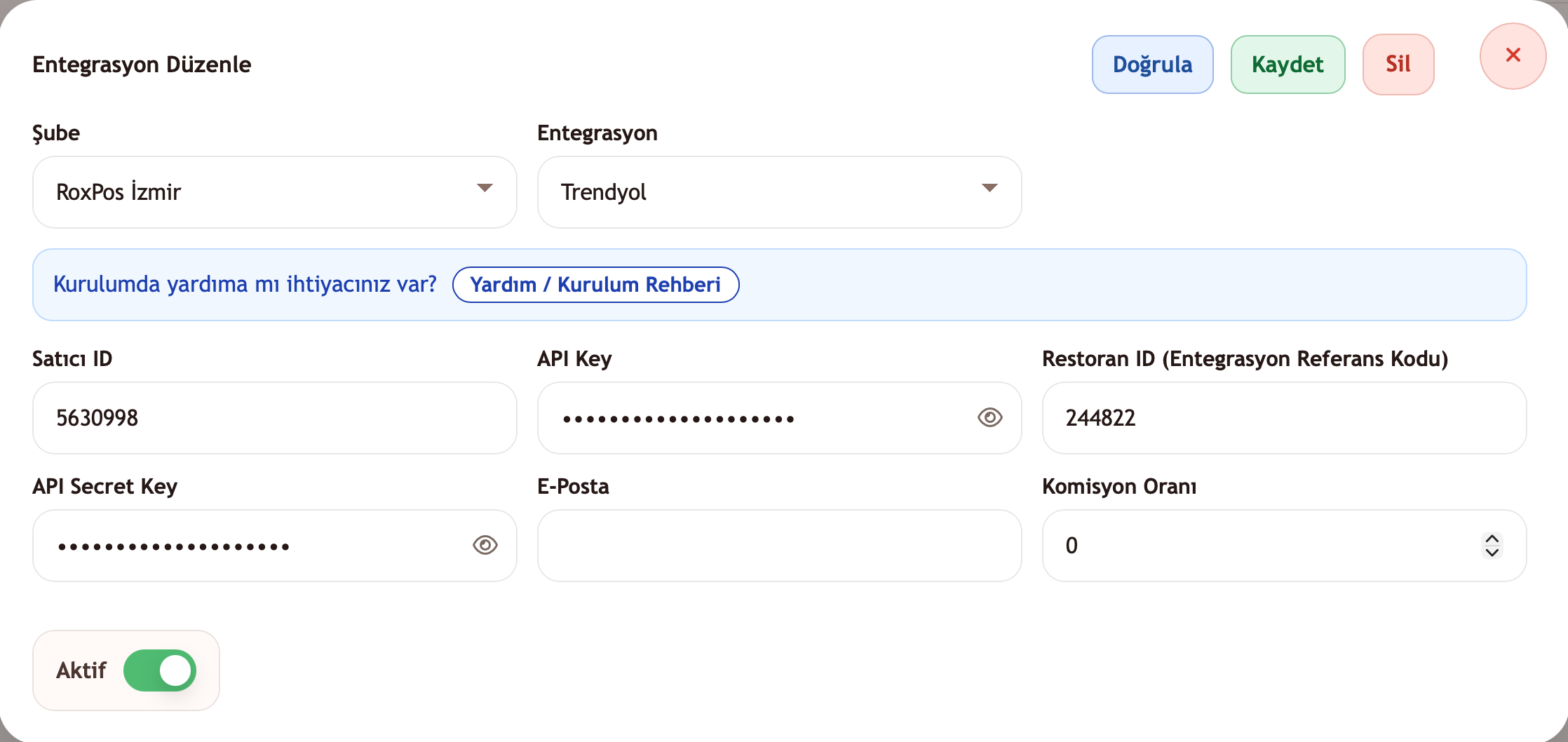This screenshot has height=742, width=1568.
Task: Show the API Key value
Action: click(x=989, y=418)
